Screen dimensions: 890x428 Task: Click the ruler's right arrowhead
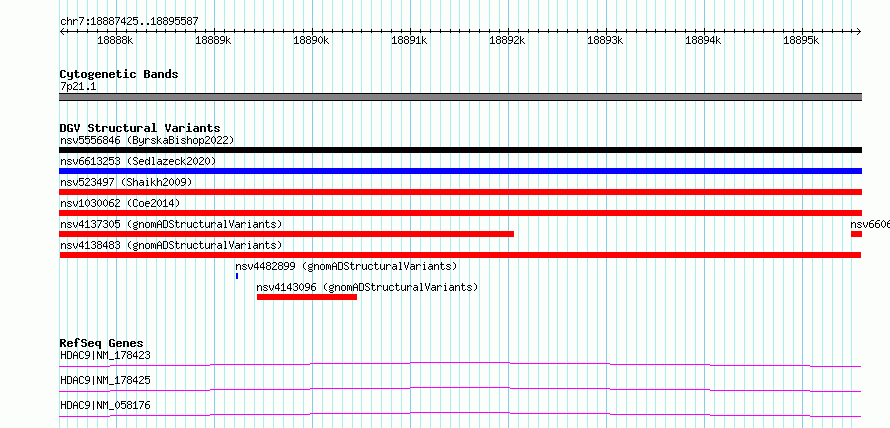[859, 32]
